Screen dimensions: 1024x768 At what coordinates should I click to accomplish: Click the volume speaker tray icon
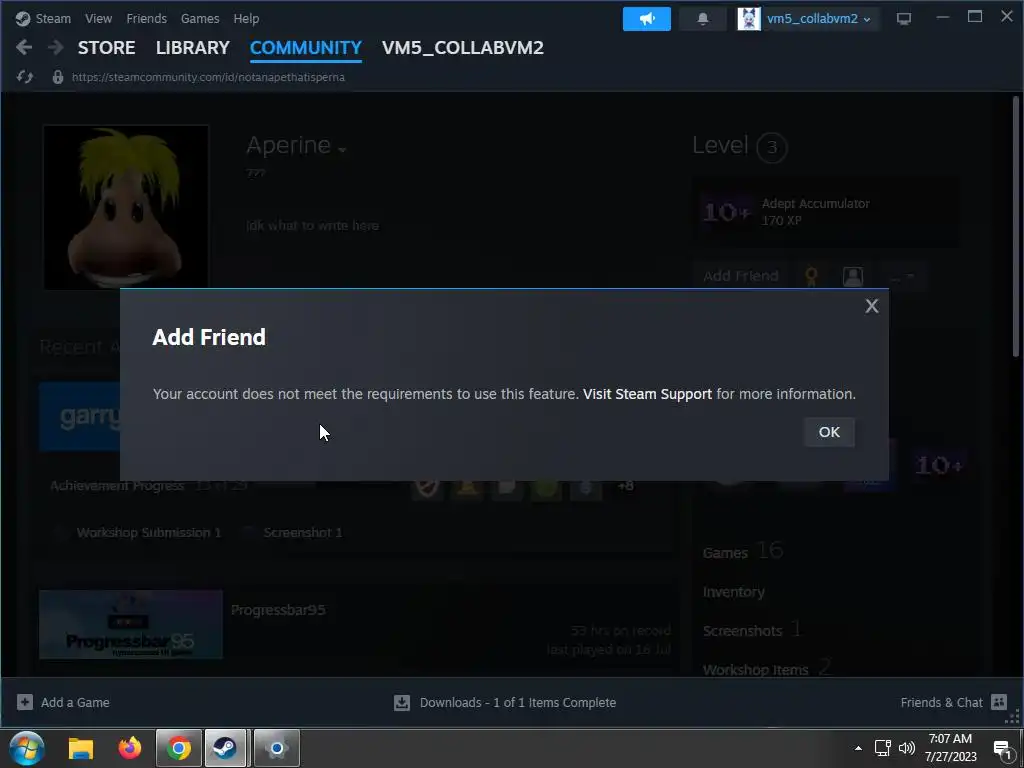point(906,748)
